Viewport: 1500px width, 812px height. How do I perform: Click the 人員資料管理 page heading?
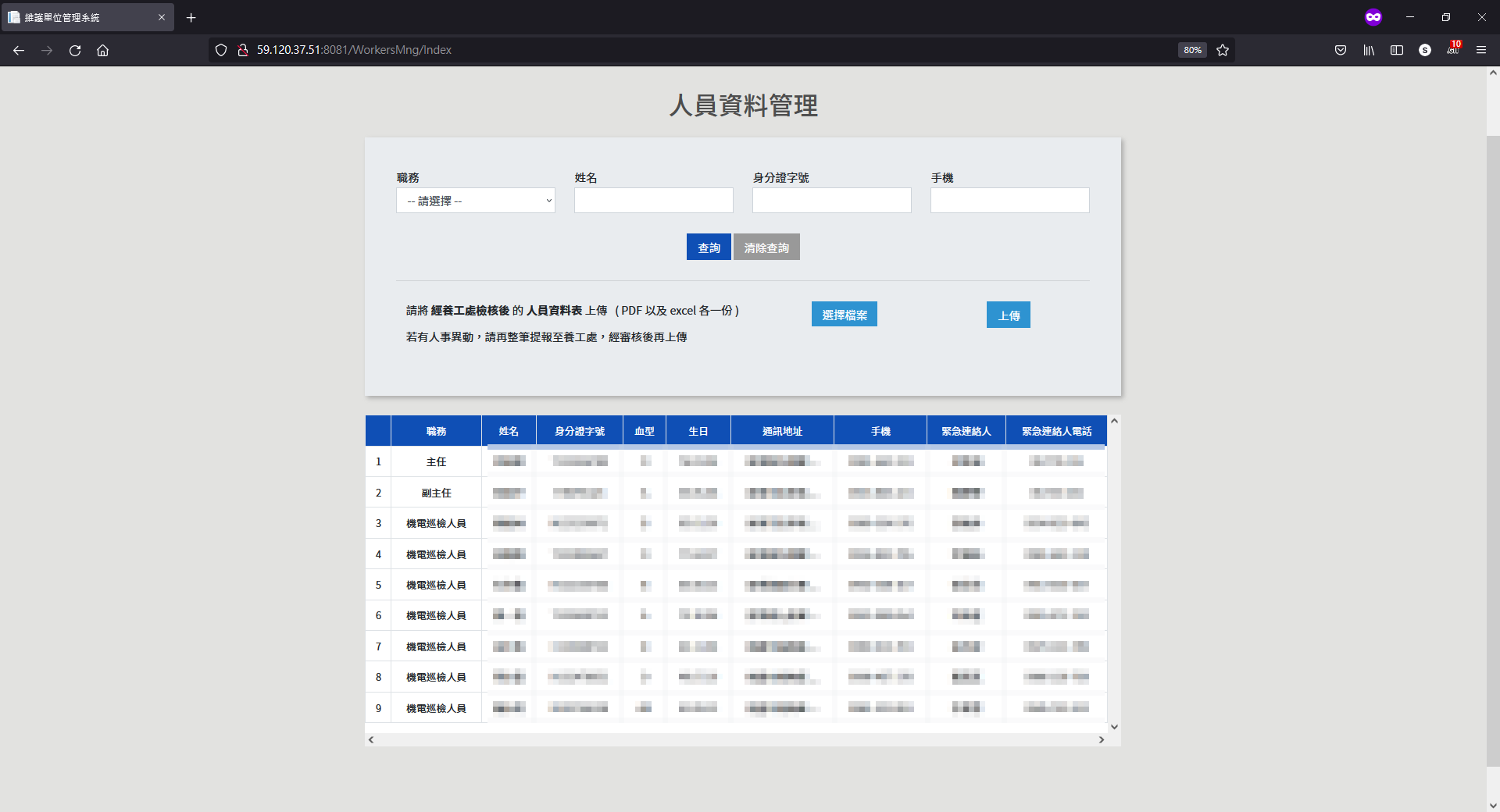pyautogui.click(x=743, y=105)
